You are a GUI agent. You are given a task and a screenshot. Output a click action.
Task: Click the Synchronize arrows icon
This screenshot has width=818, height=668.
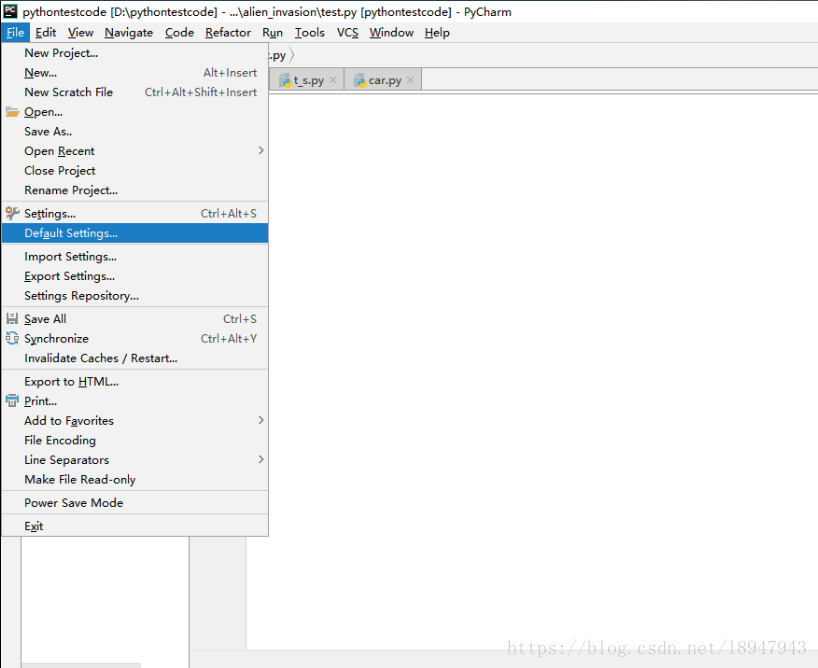tap(12, 338)
